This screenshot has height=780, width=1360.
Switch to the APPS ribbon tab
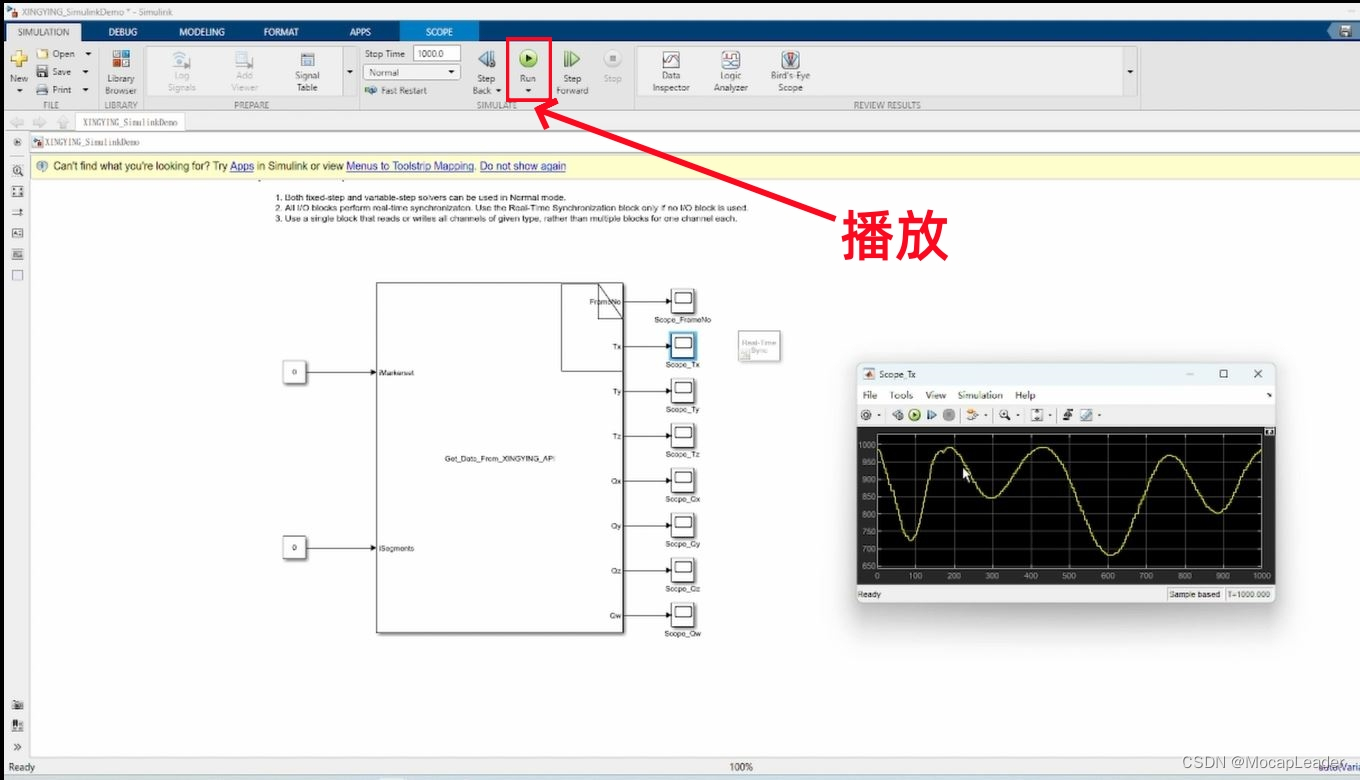point(360,32)
